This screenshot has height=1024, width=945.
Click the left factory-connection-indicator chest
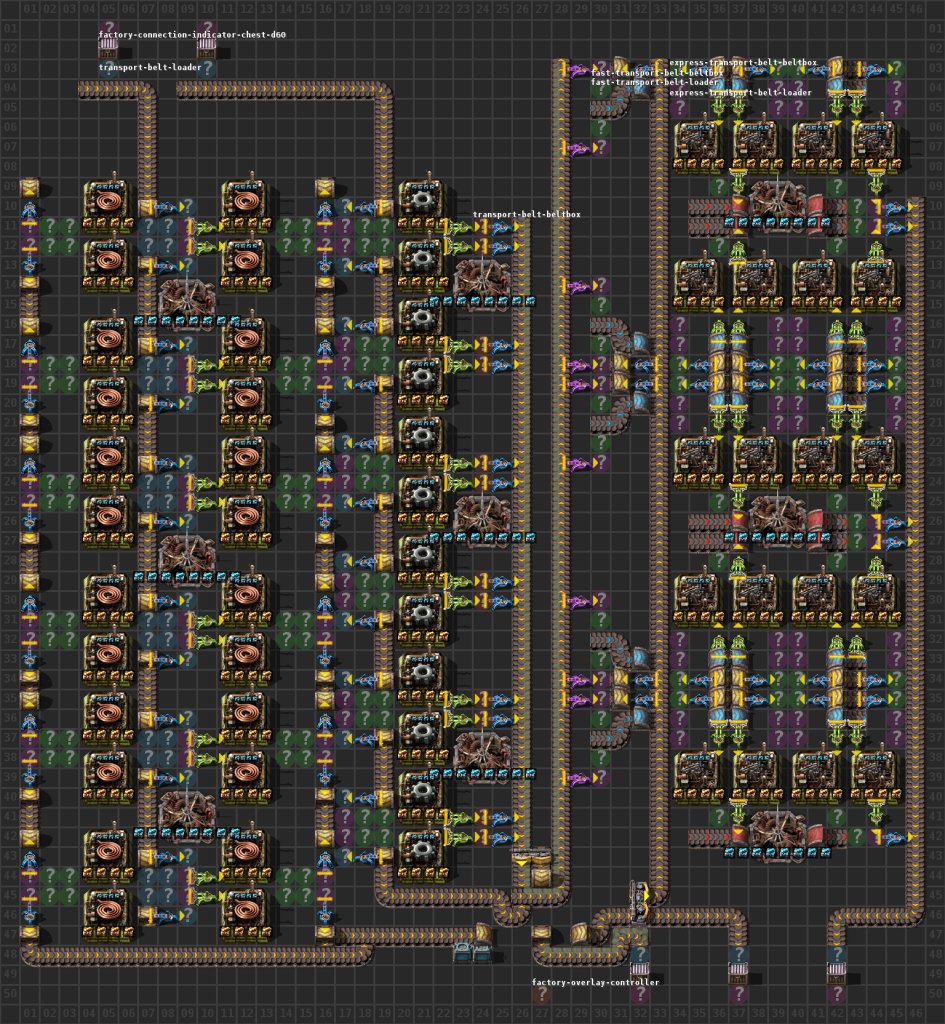click(x=108, y=46)
